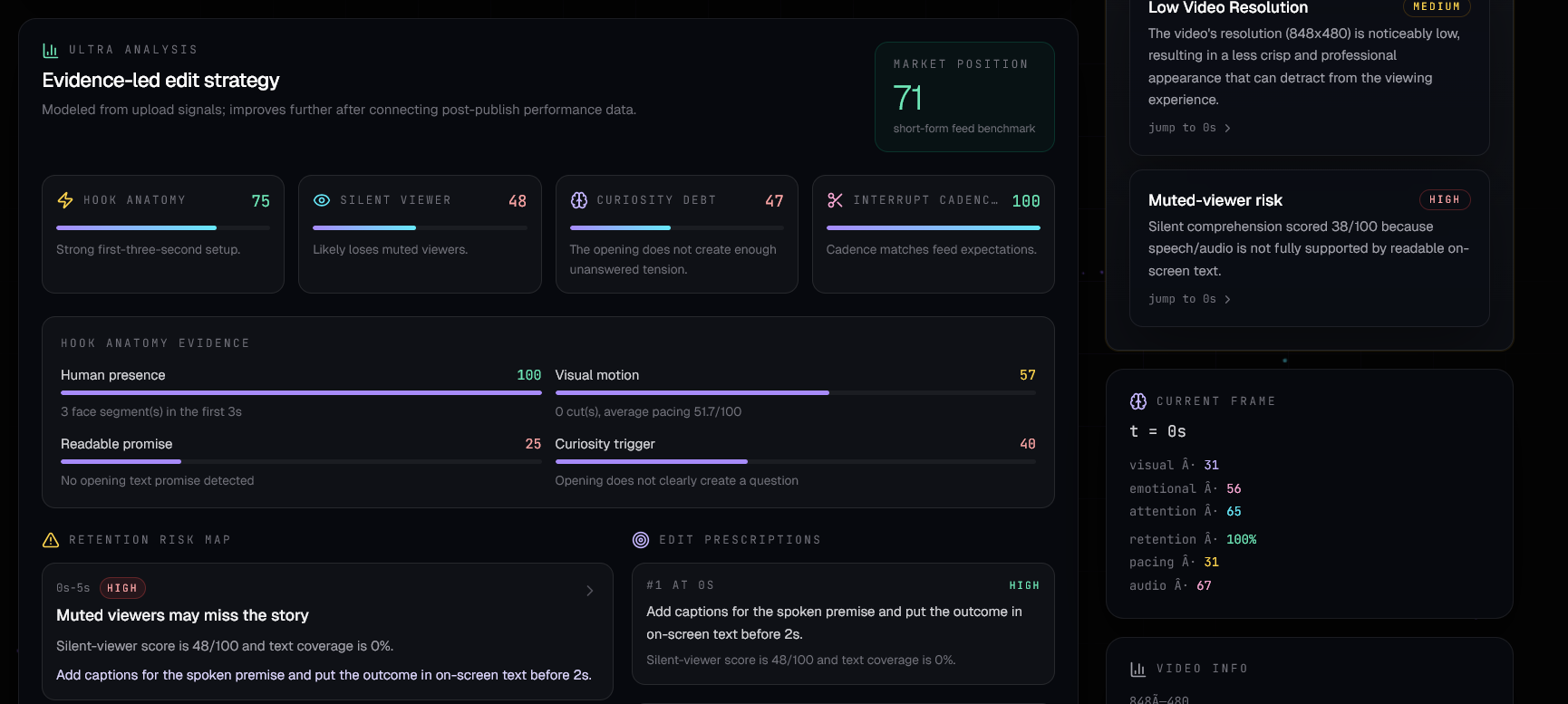Click the 'MARKET POSITION' label
This screenshot has height=704, width=1568.
[x=961, y=64]
